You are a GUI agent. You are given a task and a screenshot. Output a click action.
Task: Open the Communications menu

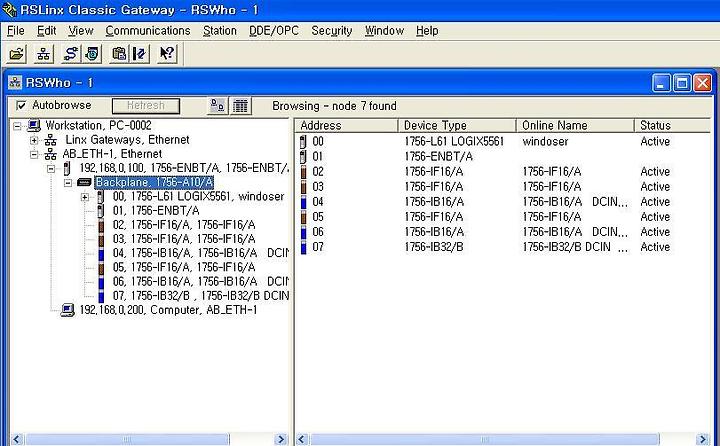click(x=148, y=31)
